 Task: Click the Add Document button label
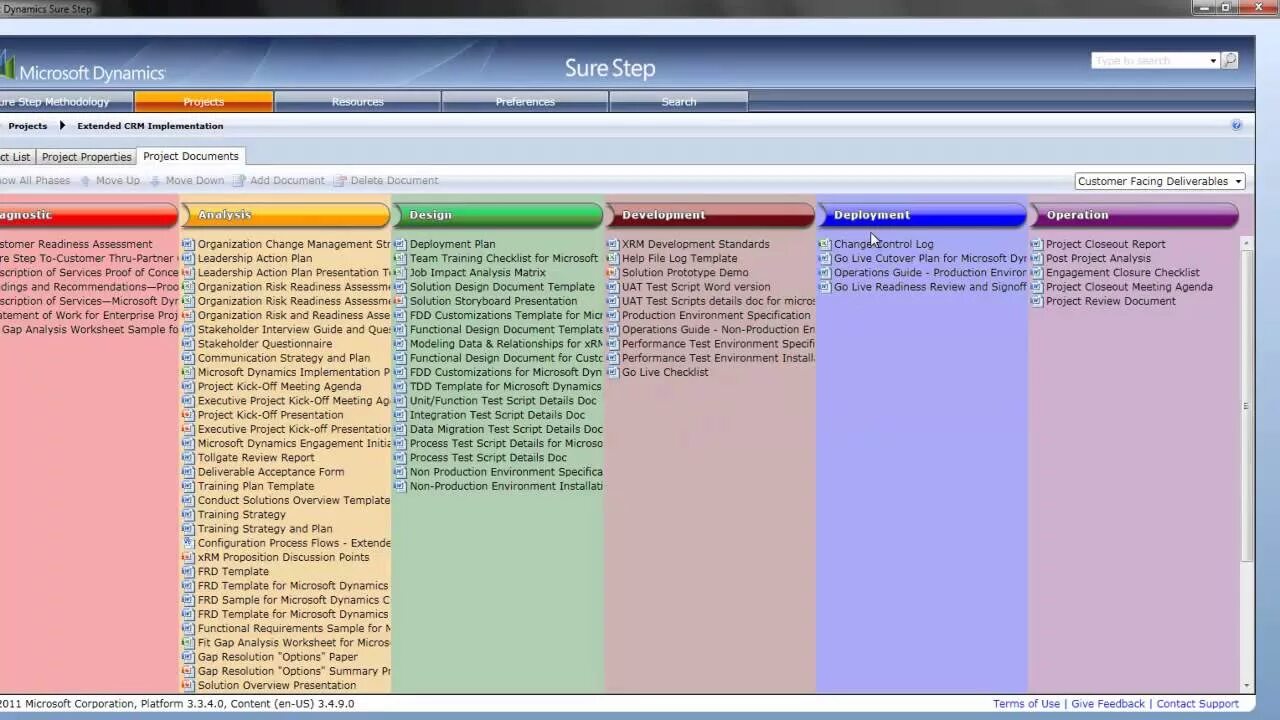(287, 181)
